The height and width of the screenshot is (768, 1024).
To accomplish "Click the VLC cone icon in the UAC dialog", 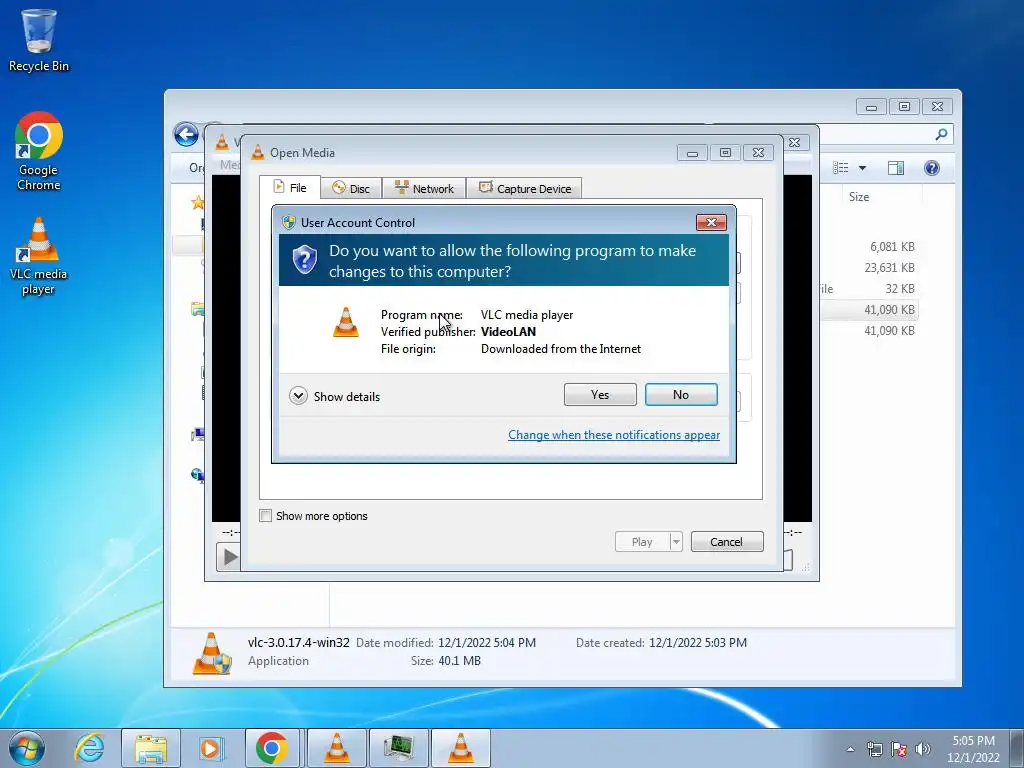I will pos(345,323).
